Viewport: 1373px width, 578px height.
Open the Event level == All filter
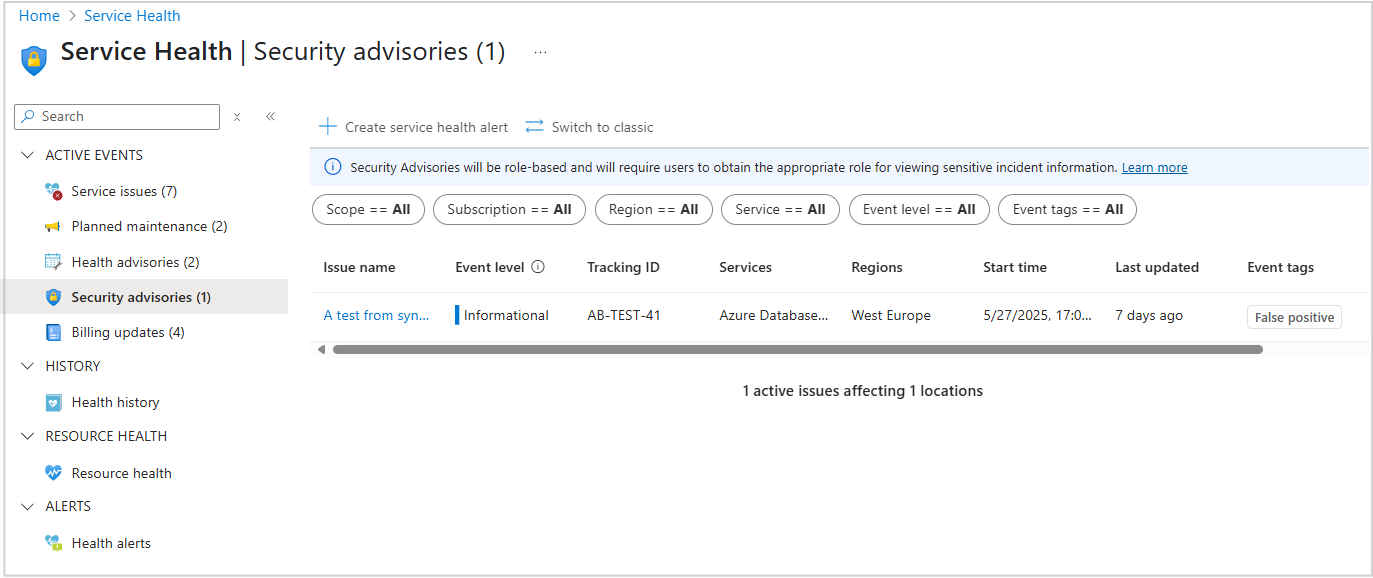(919, 210)
